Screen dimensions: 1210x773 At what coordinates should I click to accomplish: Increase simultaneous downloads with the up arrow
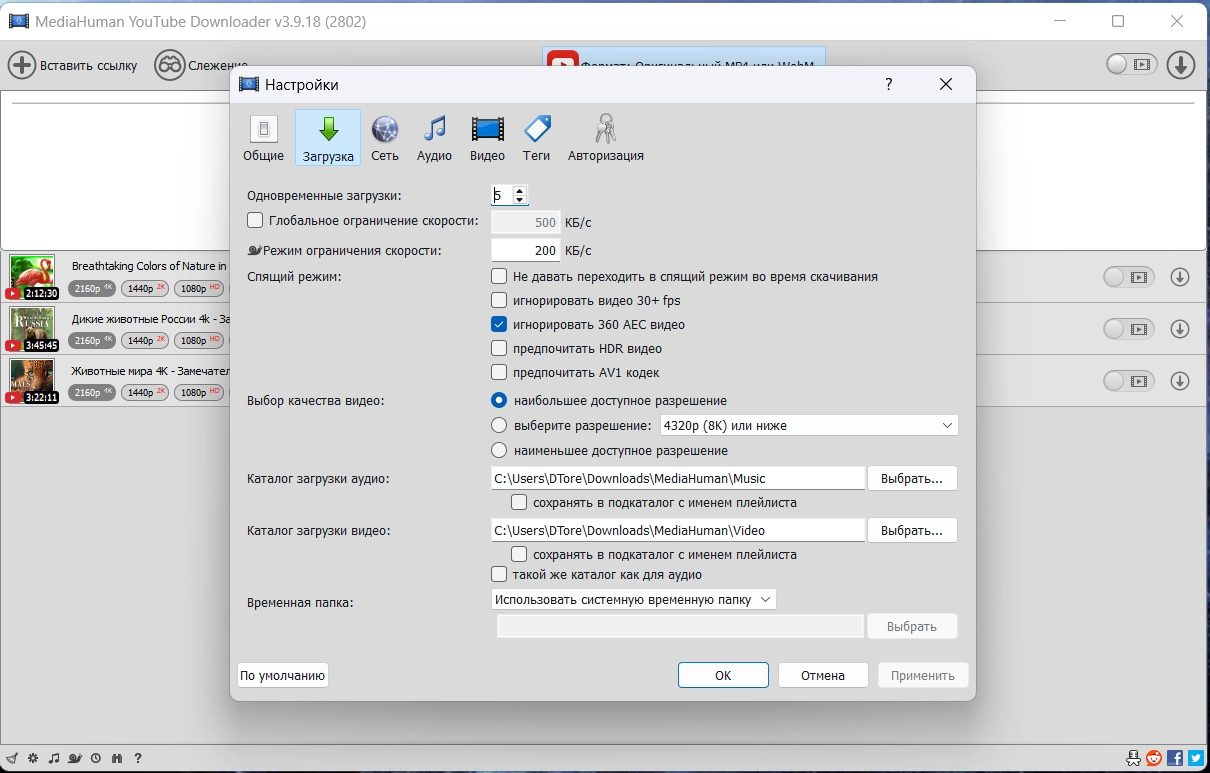coord(520,190)
